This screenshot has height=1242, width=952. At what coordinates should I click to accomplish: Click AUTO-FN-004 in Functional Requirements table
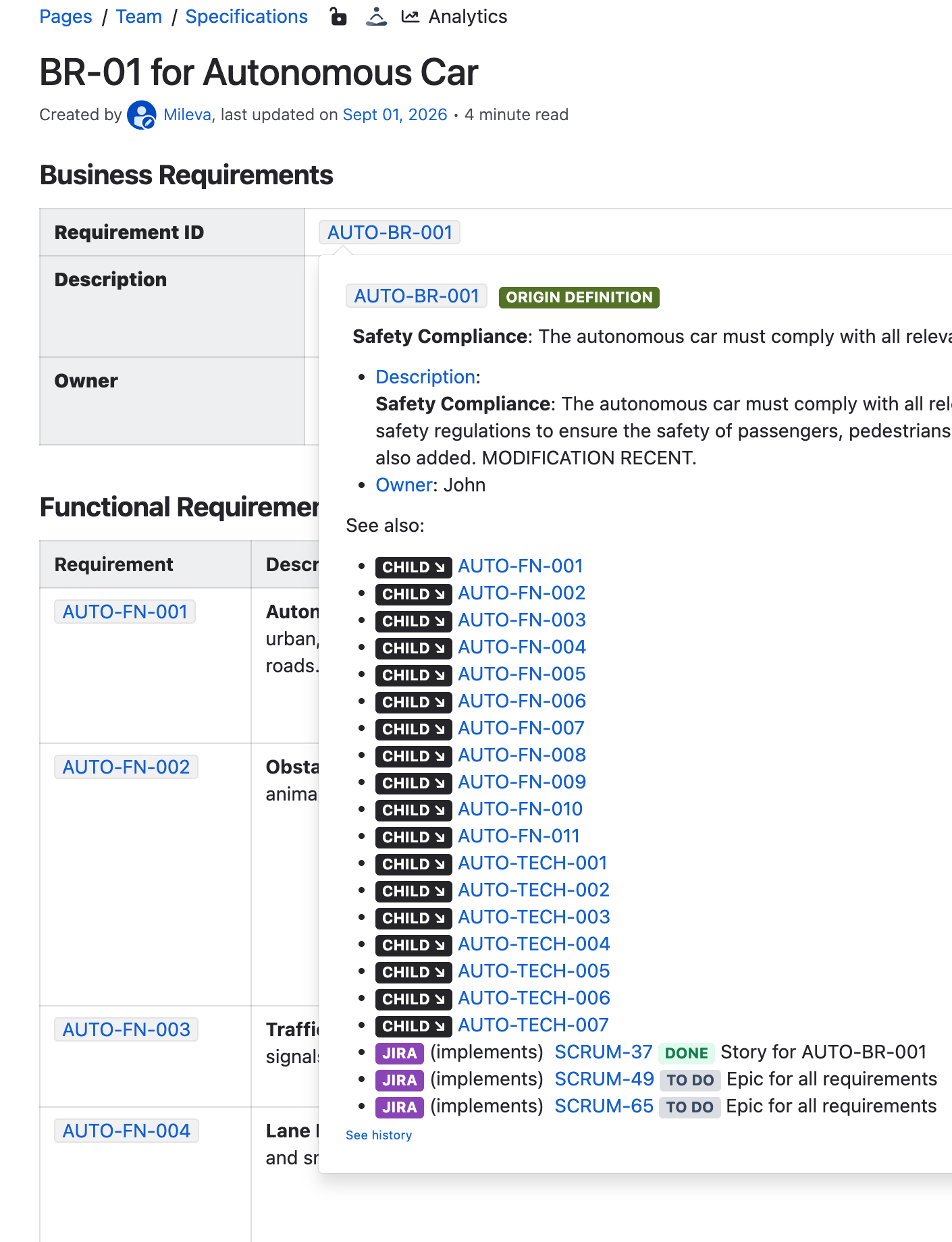(x=126, y=1131)
